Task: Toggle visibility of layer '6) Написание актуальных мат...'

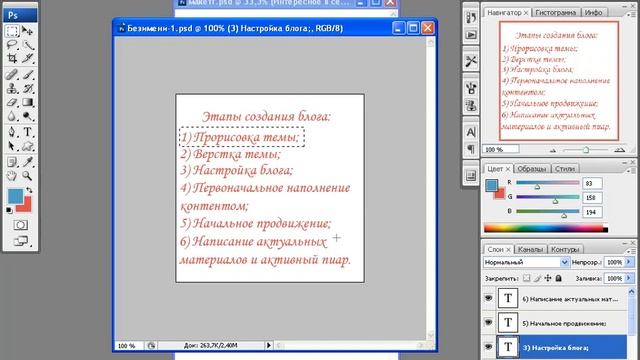Action: (x=488, y=298)
